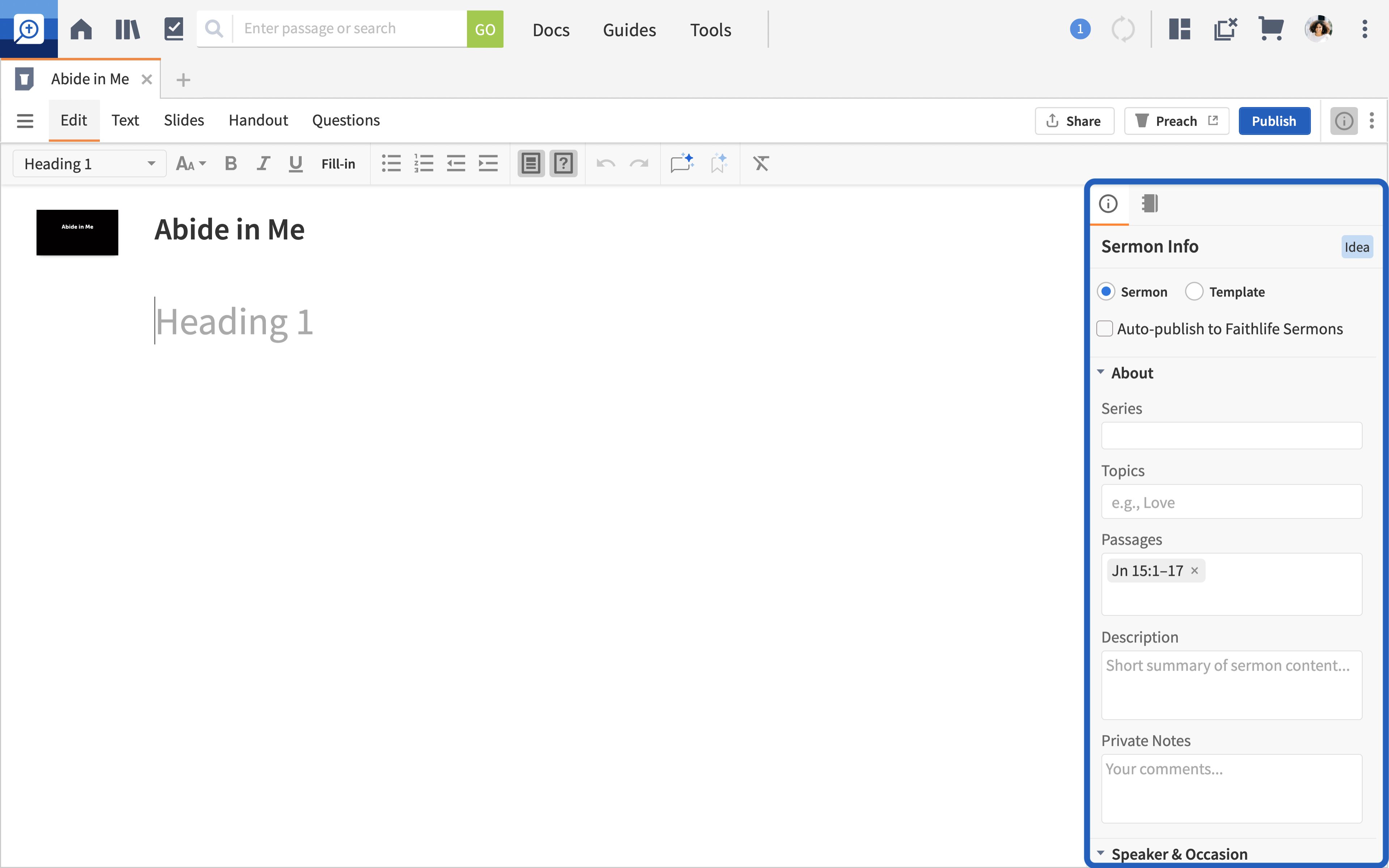Click the search magnifier icon
The image size is (1389, 868).
click(214, 29)
